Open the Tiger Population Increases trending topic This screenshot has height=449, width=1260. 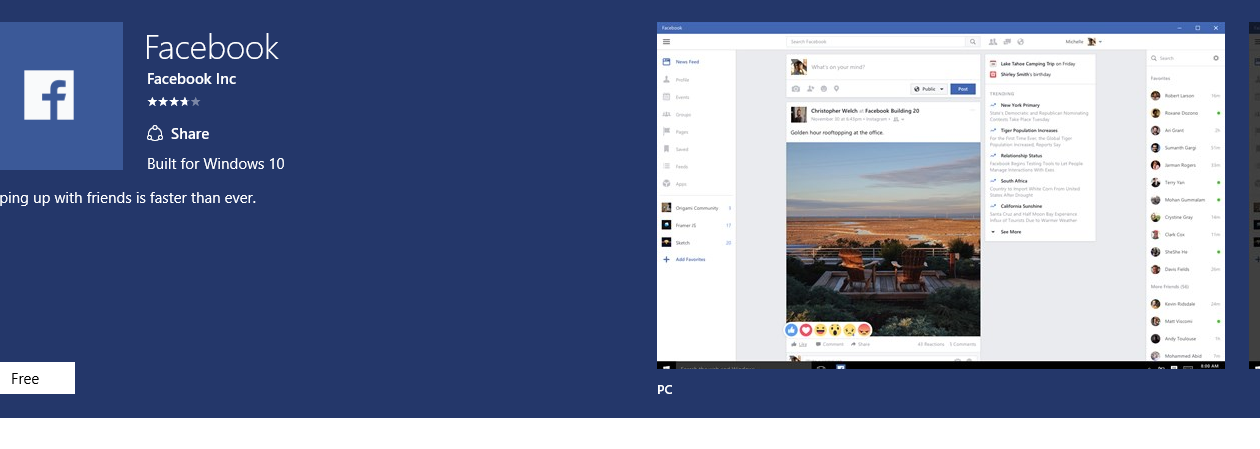[x=1029, y=130]
